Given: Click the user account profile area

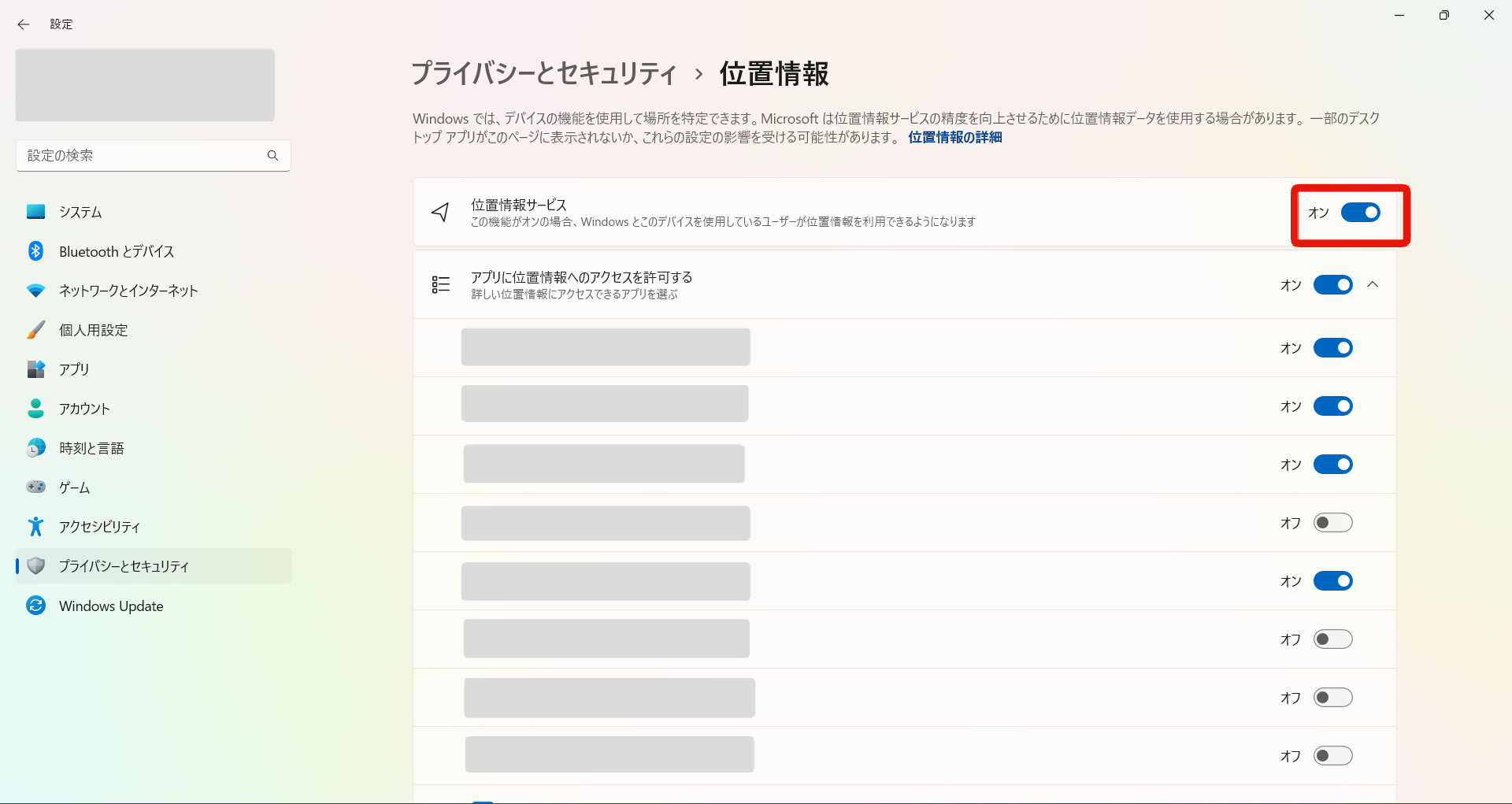Looking at the screenshot, I should coord(145,85).
